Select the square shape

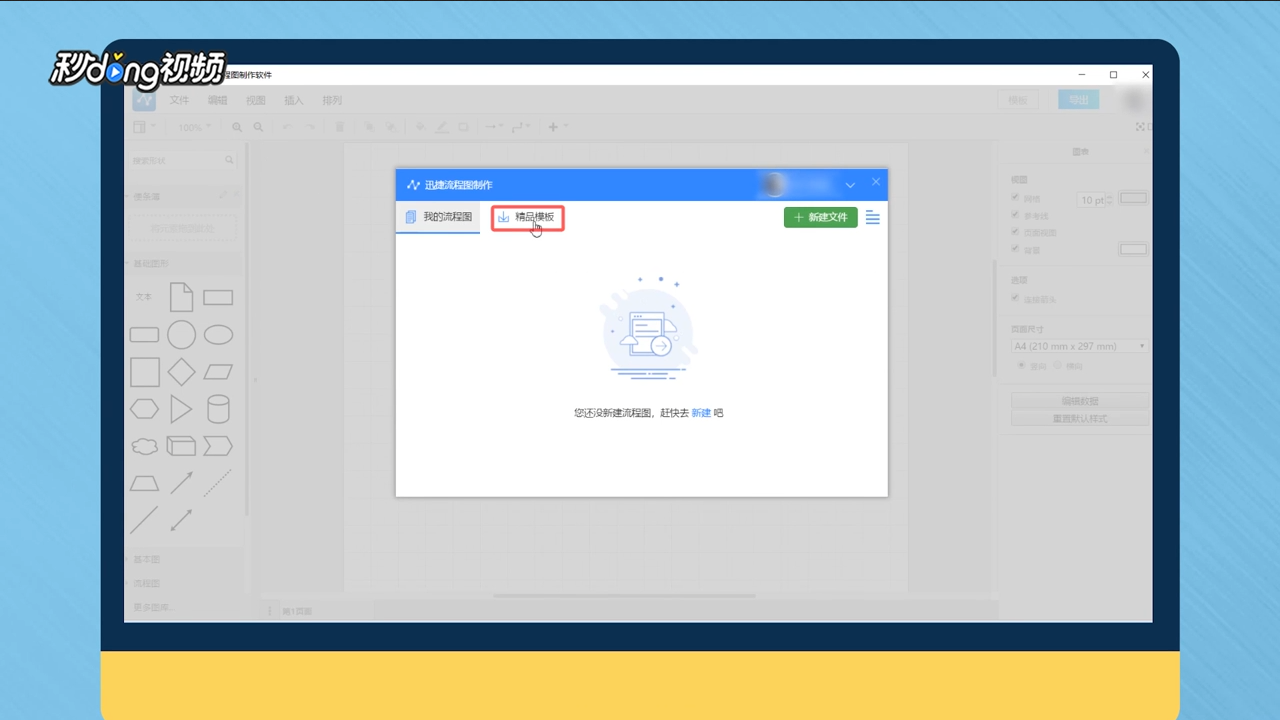[x=145, y=372]
